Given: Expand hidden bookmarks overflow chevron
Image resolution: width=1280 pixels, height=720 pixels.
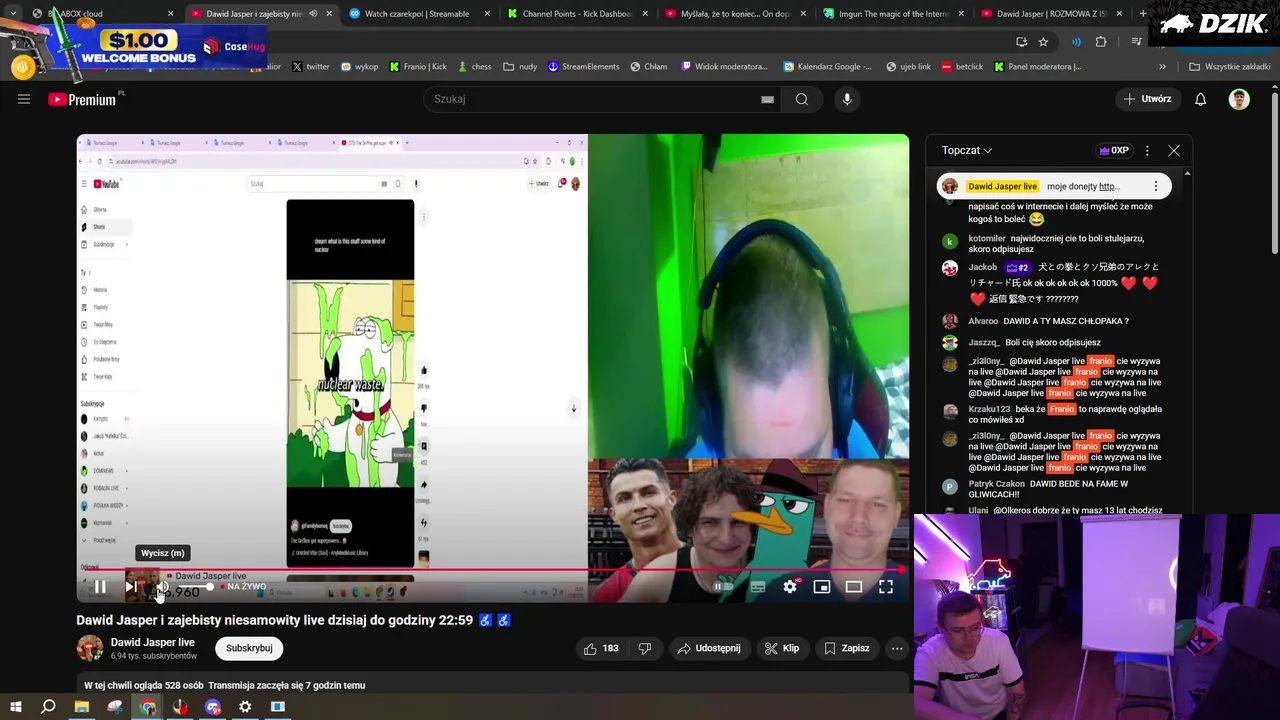Looking at the screenshot, I should [x=1162, y=67].
